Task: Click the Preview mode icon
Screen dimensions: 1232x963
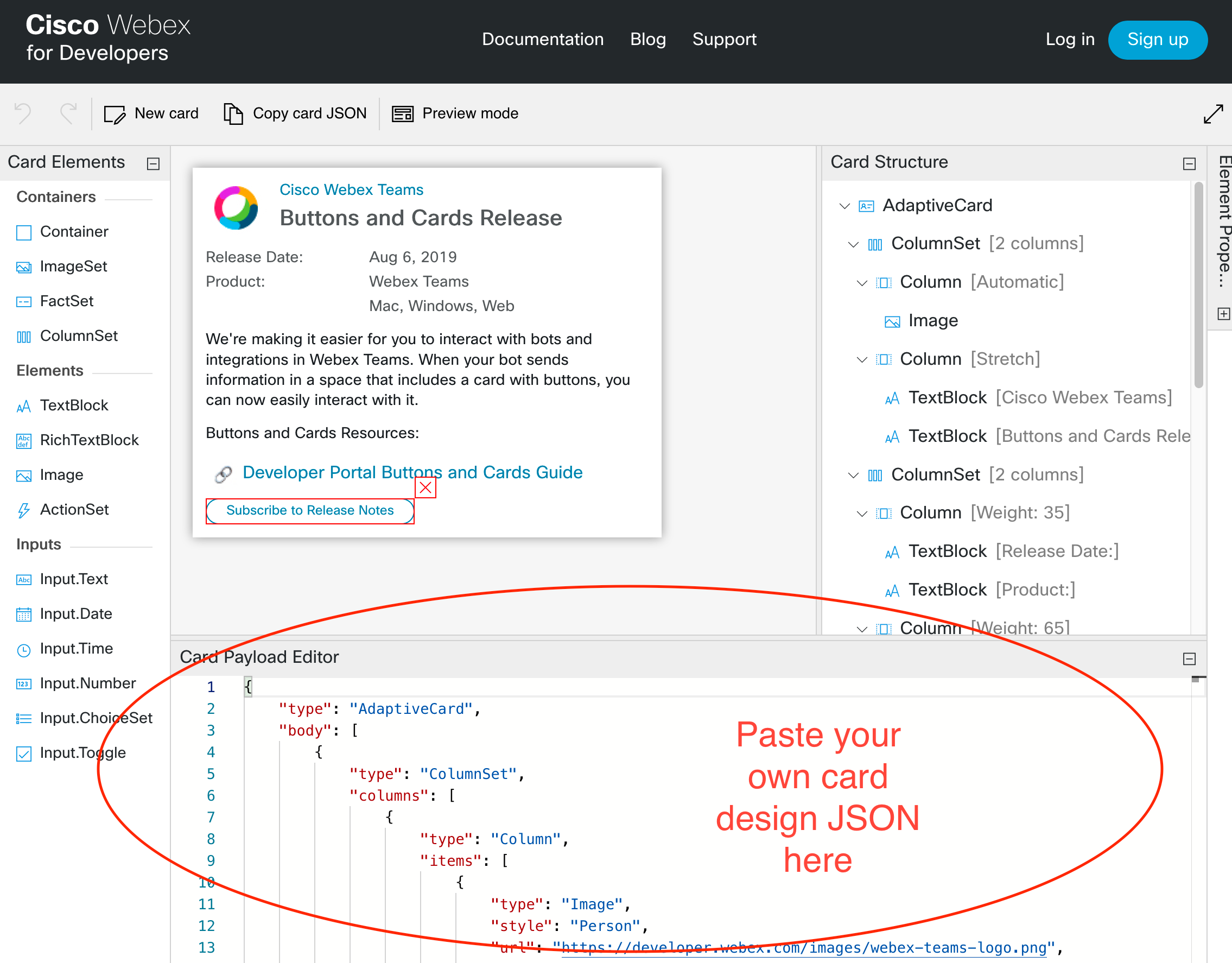Action: 401,112
